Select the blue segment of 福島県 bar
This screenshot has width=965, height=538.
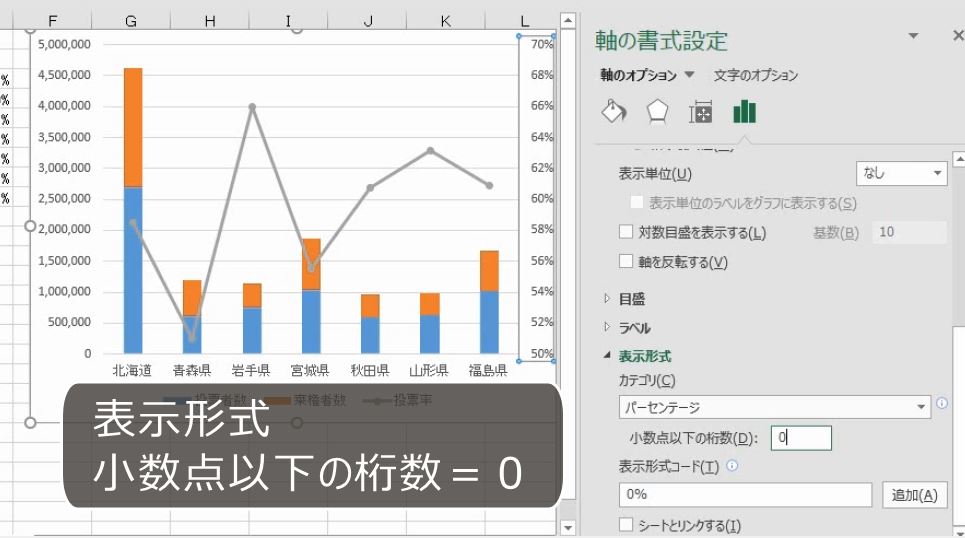(489, 322)
